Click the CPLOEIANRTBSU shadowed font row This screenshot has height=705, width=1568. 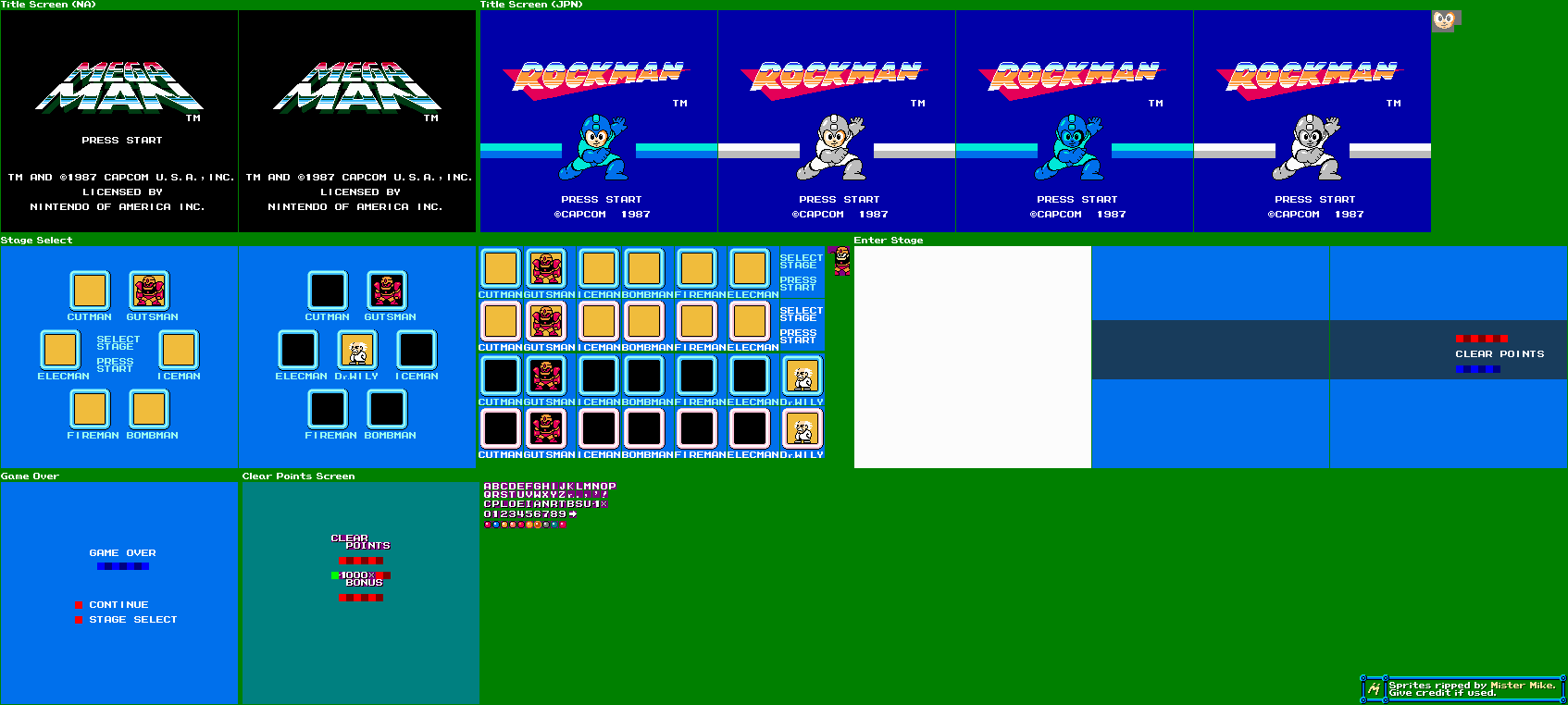click(546, 504)
